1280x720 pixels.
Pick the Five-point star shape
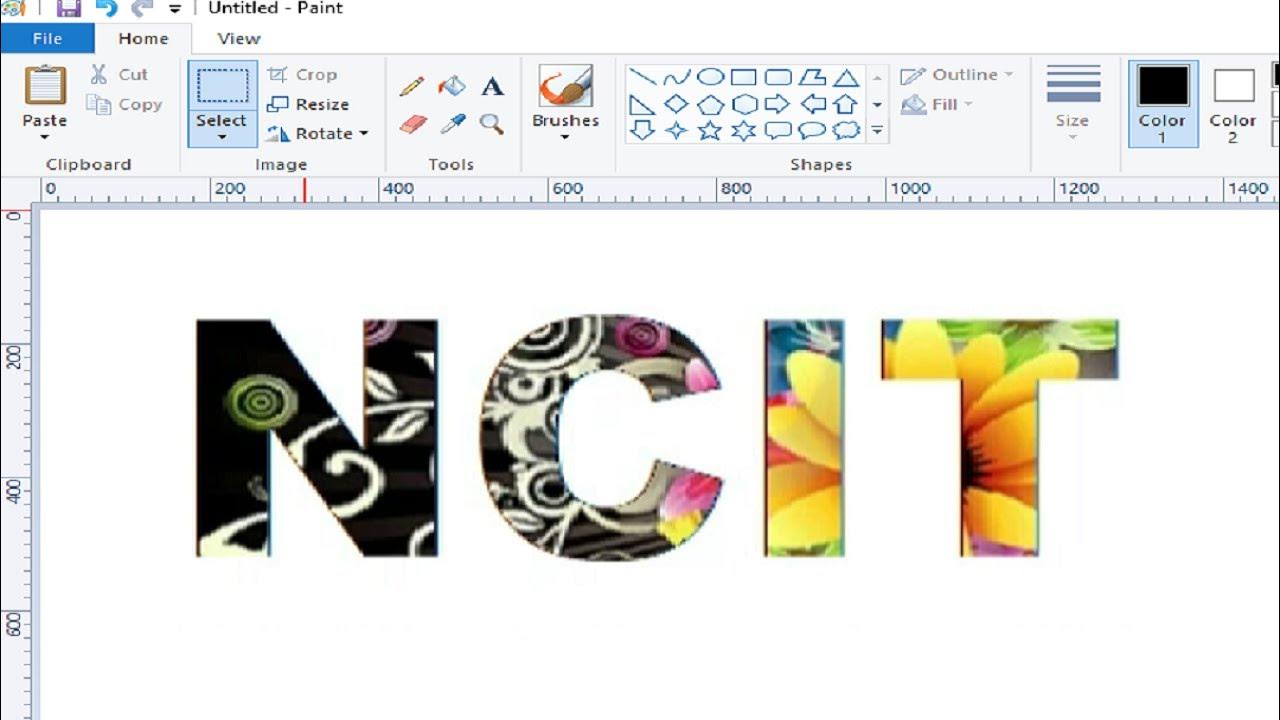(x=710, y=130)
